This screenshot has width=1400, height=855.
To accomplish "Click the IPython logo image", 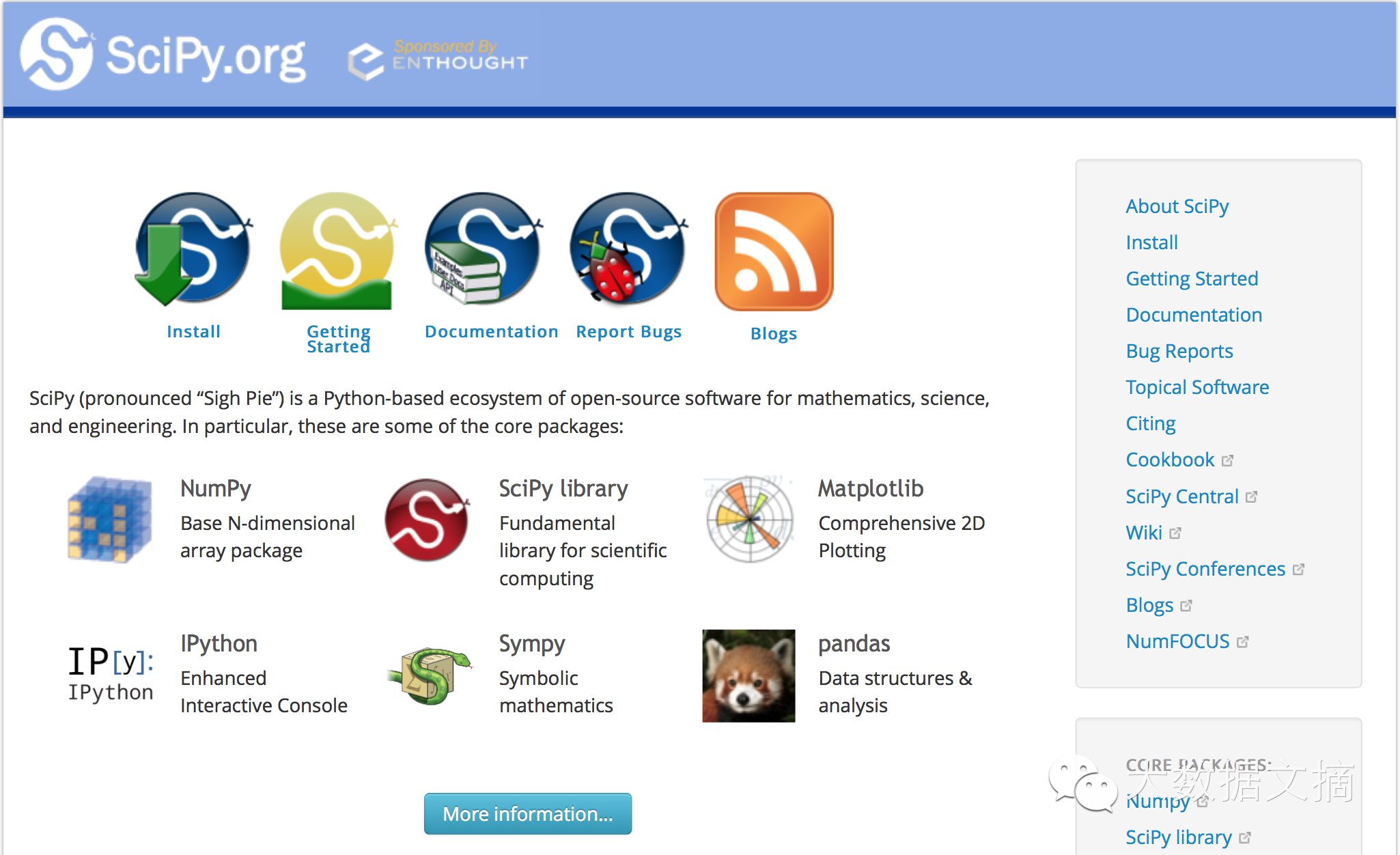I will (x=111, y=674).
